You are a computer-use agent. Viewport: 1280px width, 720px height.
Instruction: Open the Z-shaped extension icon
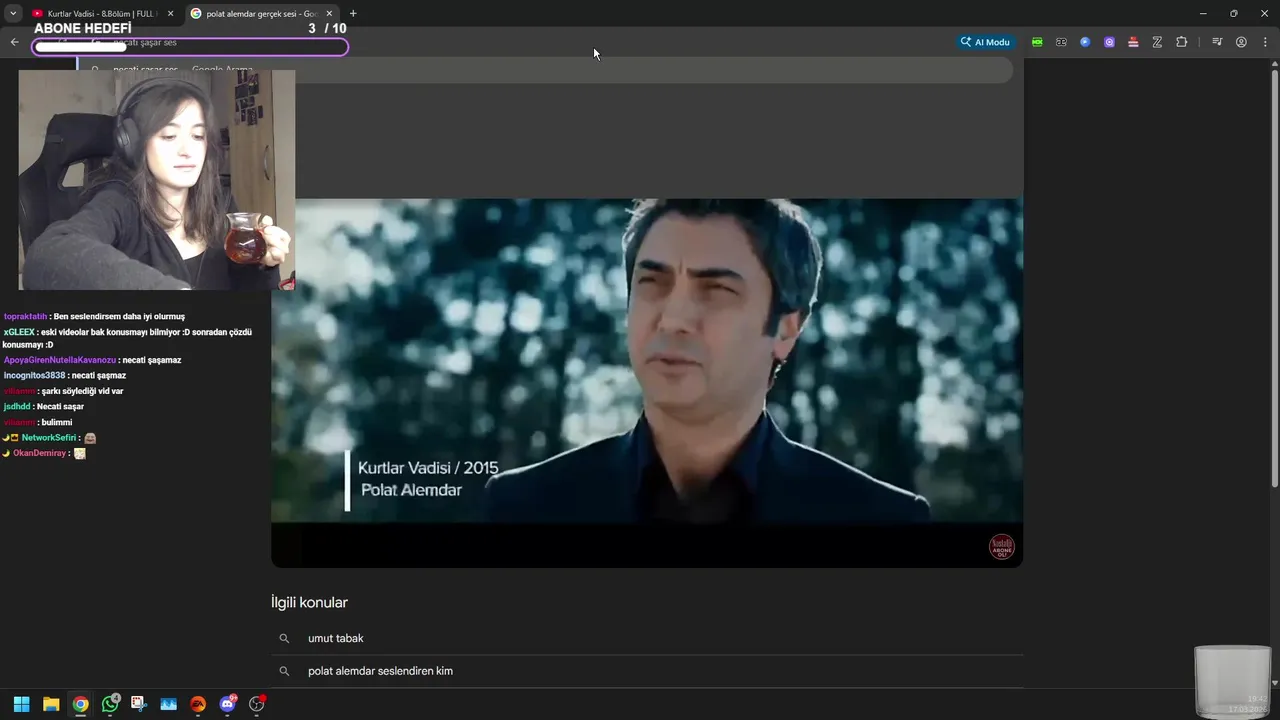tap(1157, 42)
